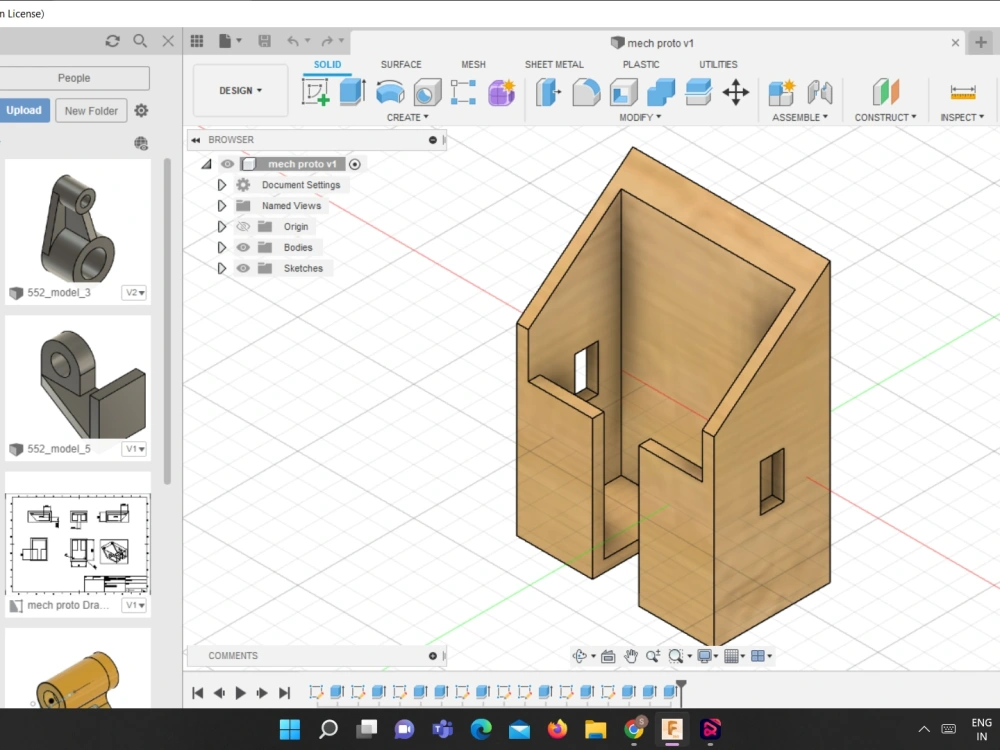Switch to the SOLID tab
The width and height of the screenshot is (1000, 750).
click(x=327, y=64)
